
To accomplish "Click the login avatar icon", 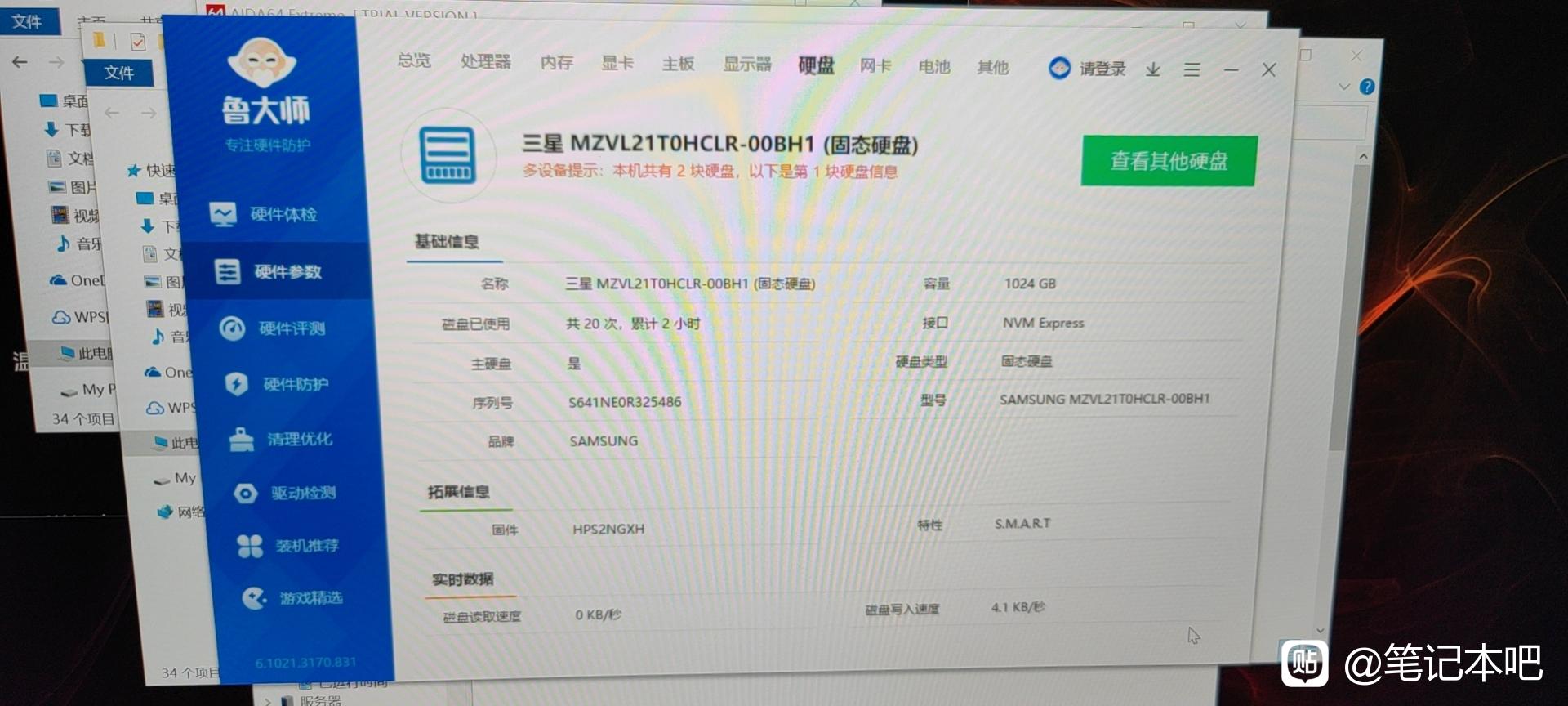I will pos(1059,69).
